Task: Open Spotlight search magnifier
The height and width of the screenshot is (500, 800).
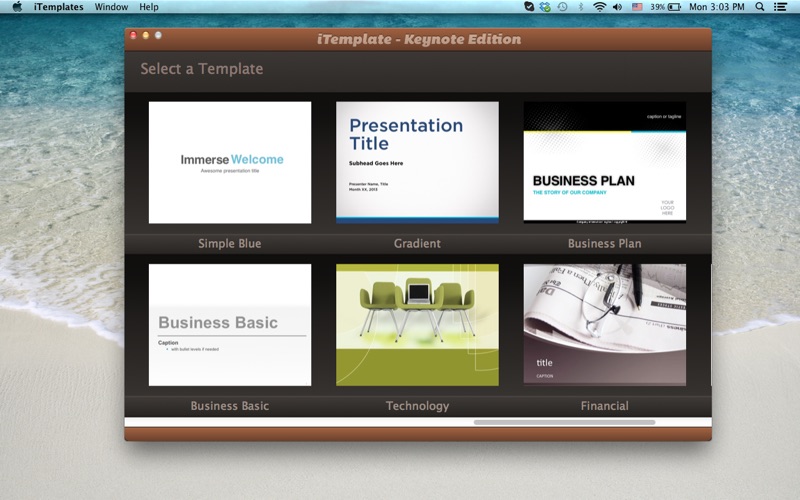Action: click(x=760, y=7)
